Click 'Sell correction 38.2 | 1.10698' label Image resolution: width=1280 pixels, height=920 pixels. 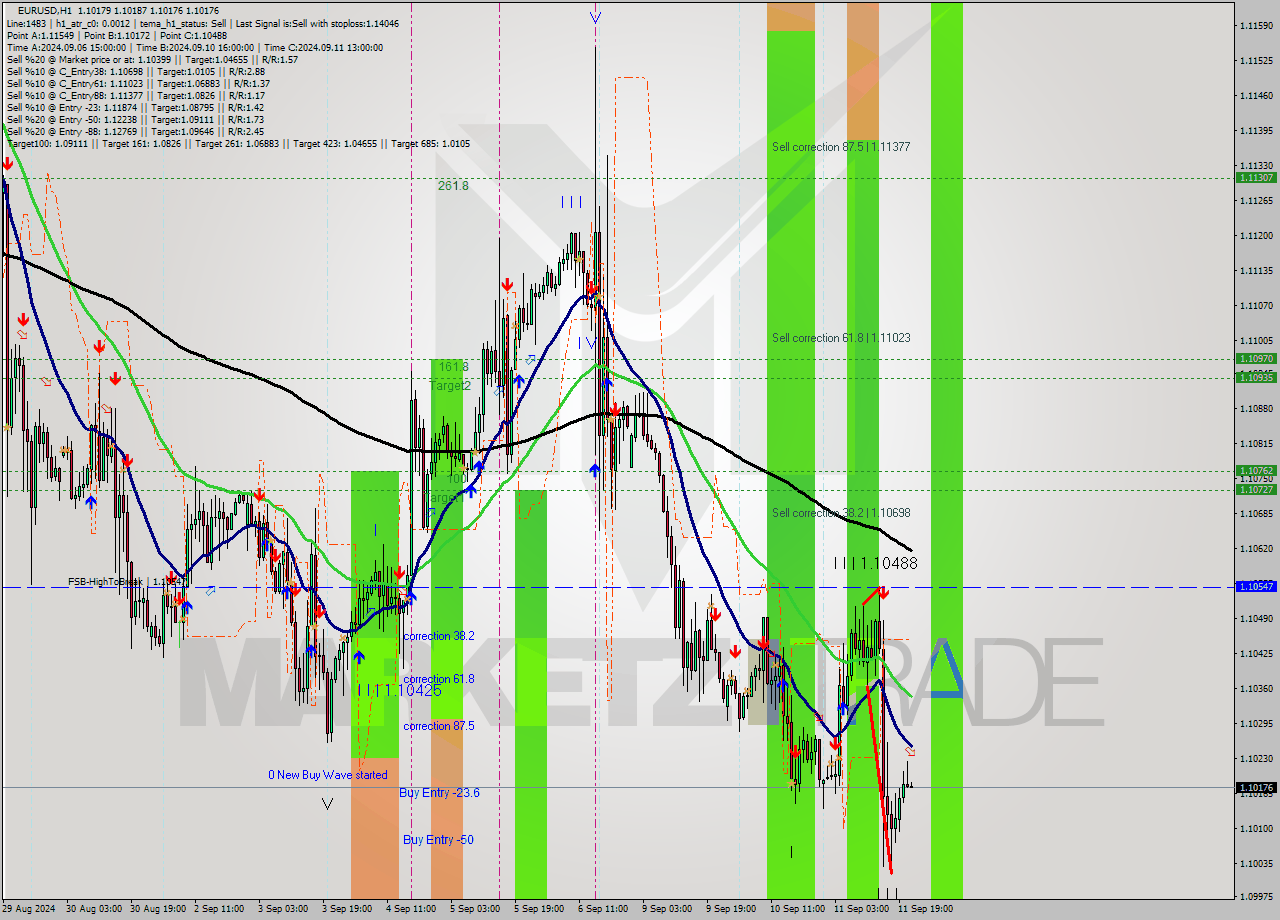tap(841, 513)
